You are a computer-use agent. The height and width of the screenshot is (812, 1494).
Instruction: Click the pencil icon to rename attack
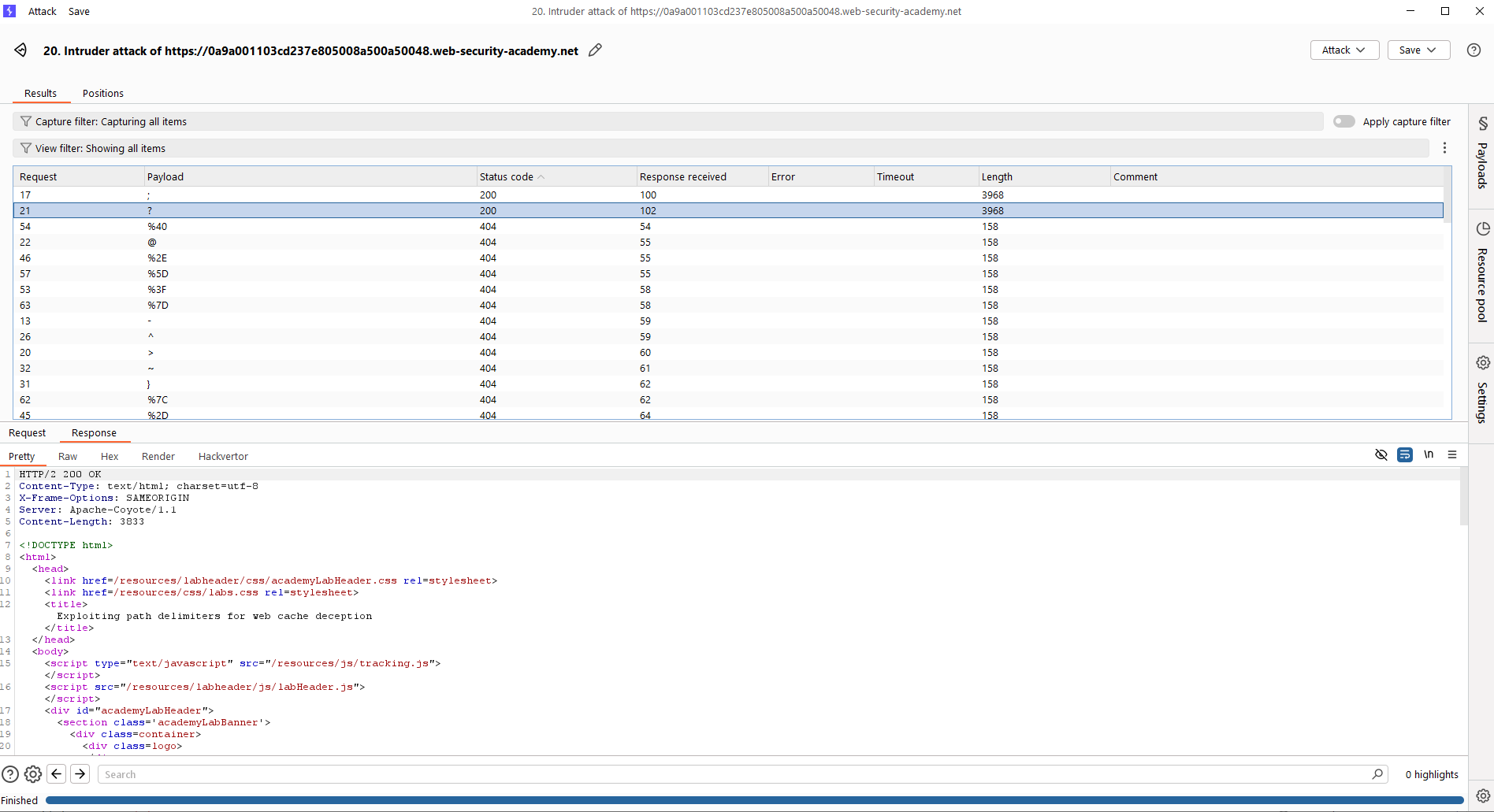click(596, 50)
